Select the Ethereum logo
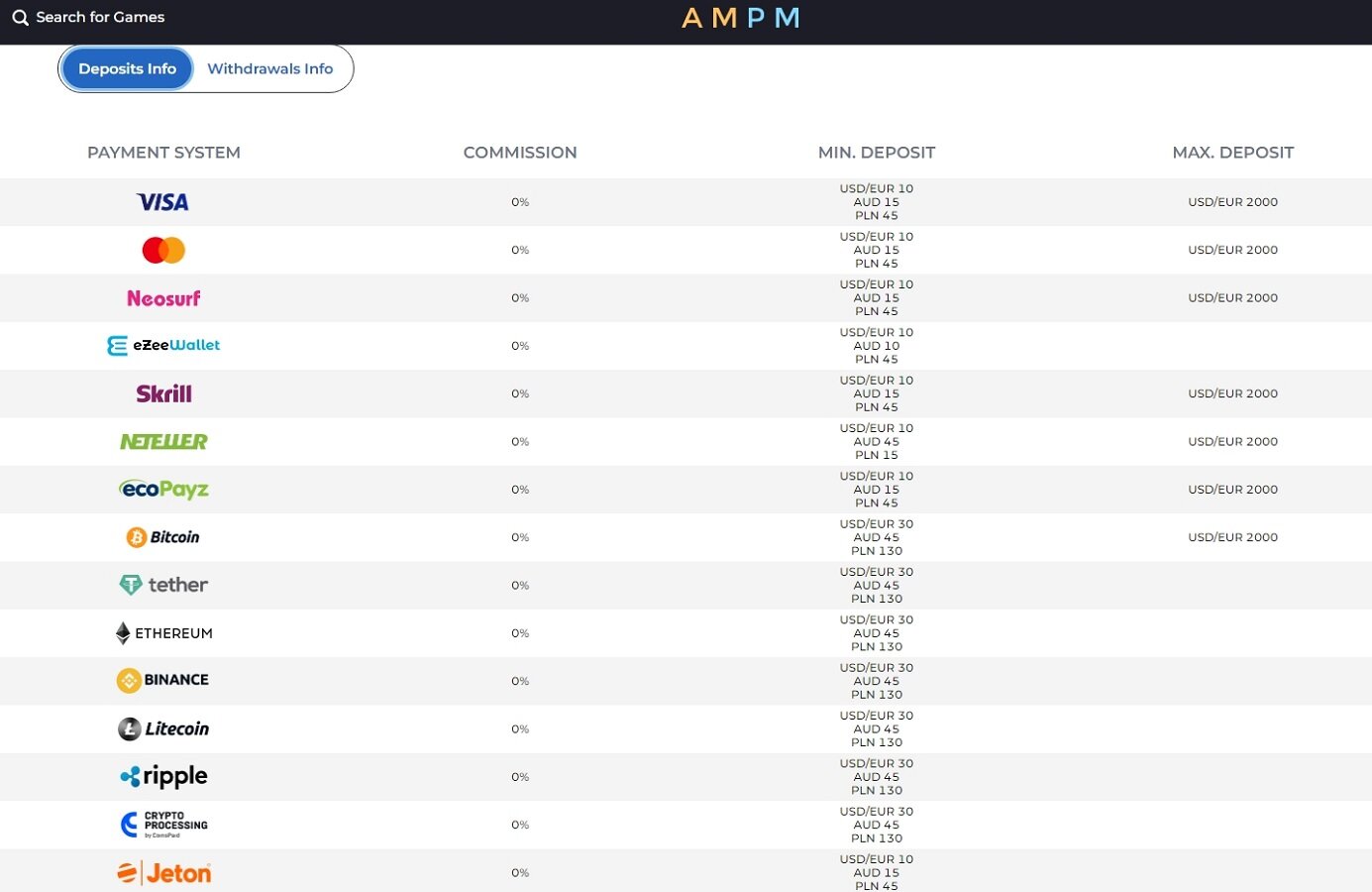Screen dimensions: 1372x892 [x=163, y=633]
